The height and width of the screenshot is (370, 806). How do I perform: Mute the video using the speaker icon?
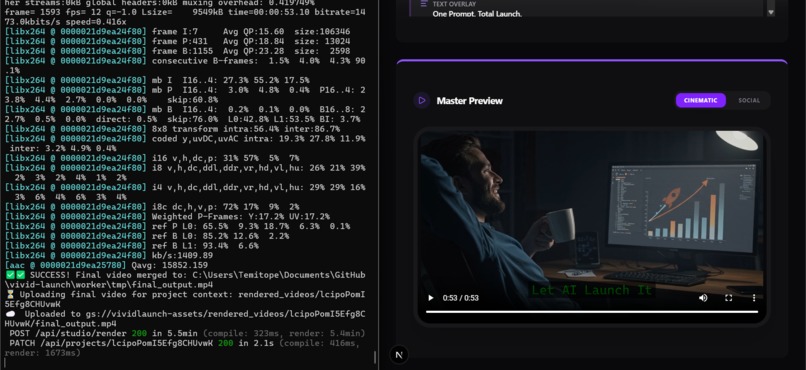click(x=703, y=298)
